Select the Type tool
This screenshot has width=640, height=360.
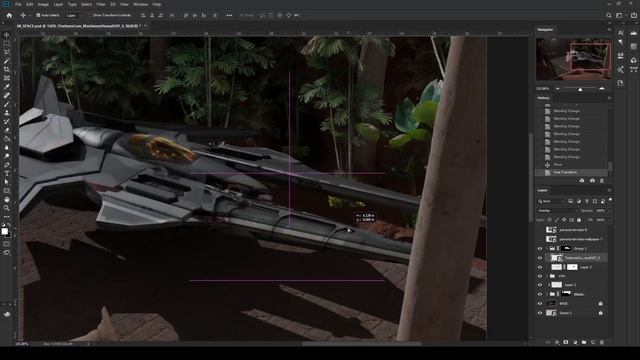[x=7, y=173]
